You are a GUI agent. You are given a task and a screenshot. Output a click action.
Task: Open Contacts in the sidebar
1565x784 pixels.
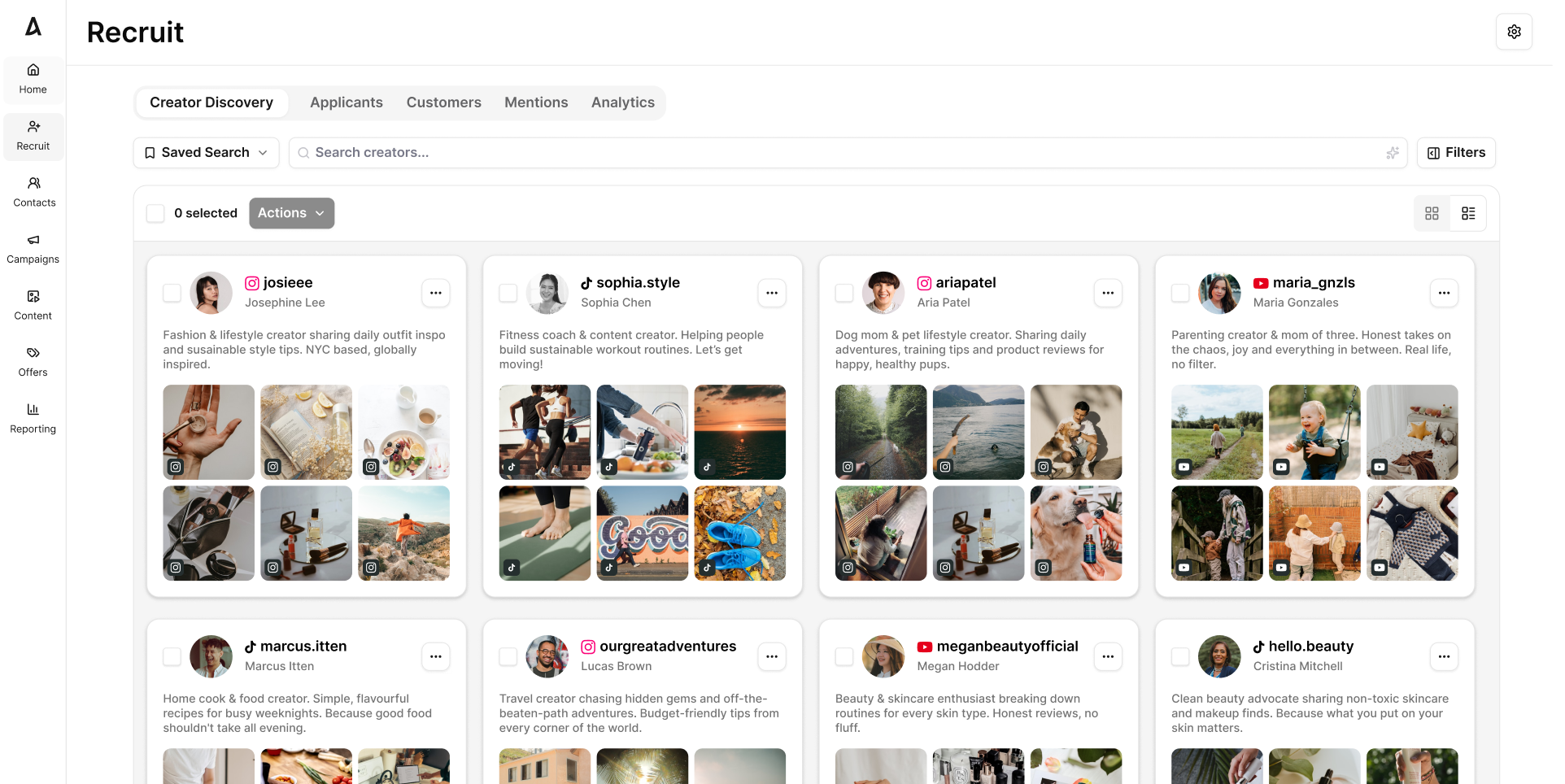33,193
